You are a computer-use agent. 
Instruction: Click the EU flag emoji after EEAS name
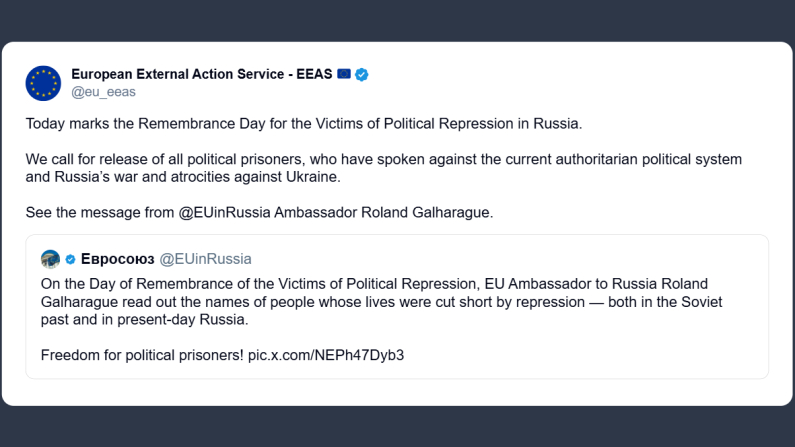pos(343,74)
